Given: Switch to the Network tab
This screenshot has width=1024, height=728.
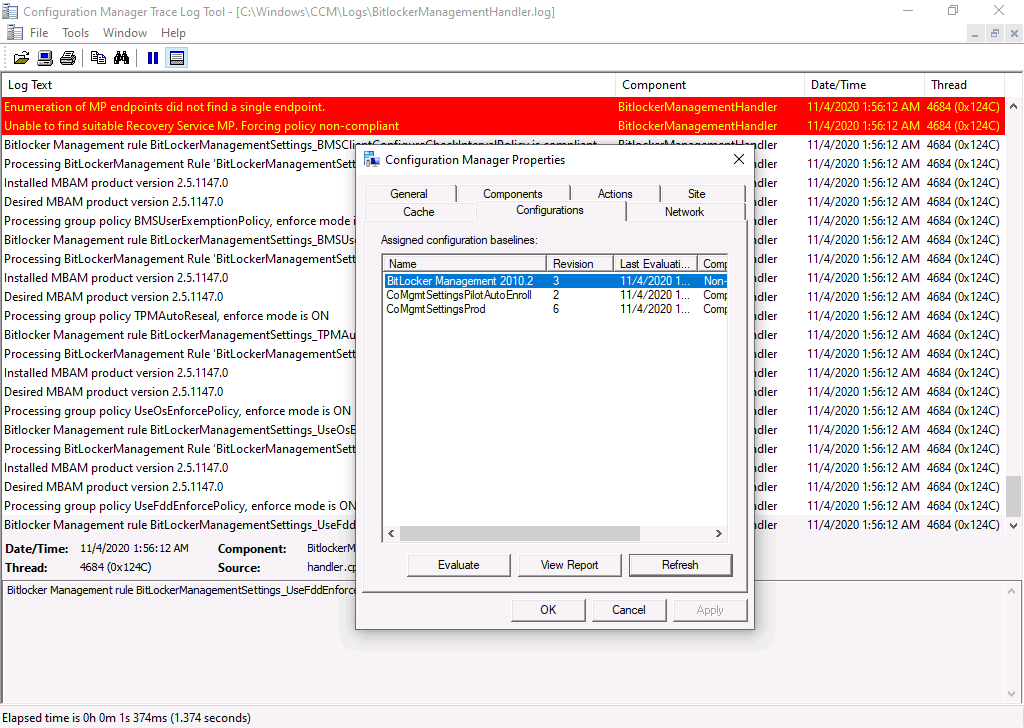Looking at the screenshot, I should [684, 212].
